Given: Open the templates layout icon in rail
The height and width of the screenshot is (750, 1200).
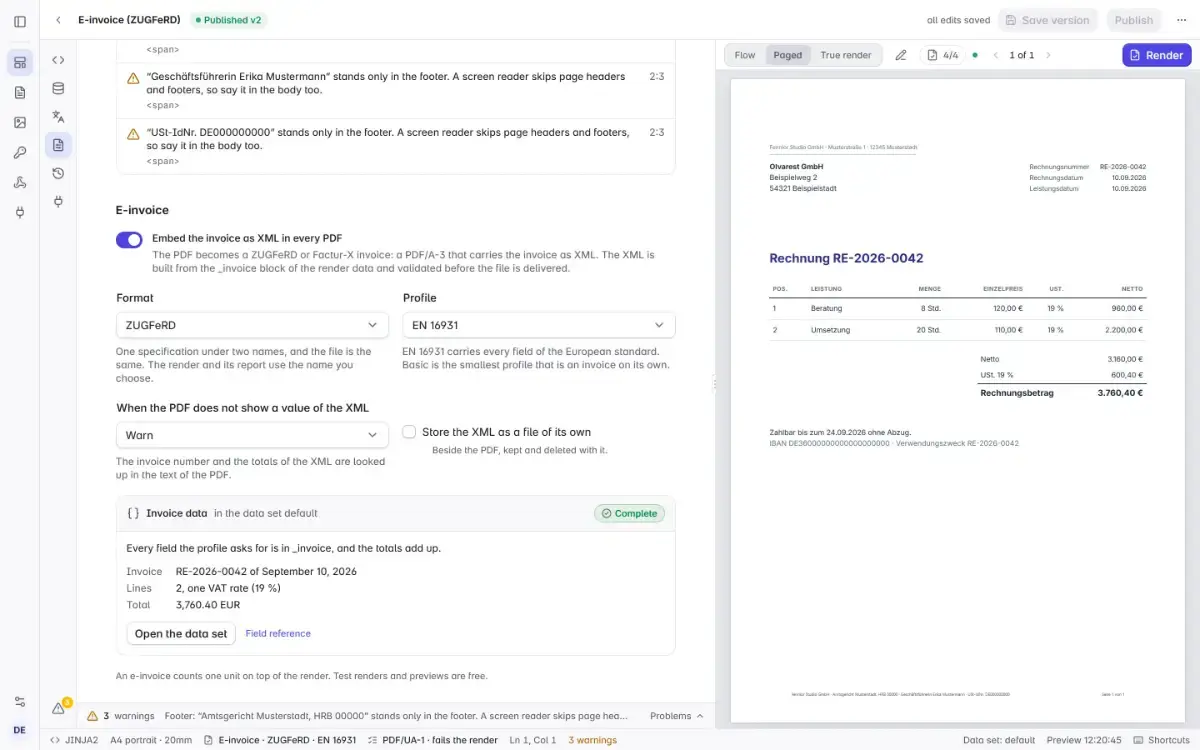Looking at the screenshot, I should click(x=20, y=63).
